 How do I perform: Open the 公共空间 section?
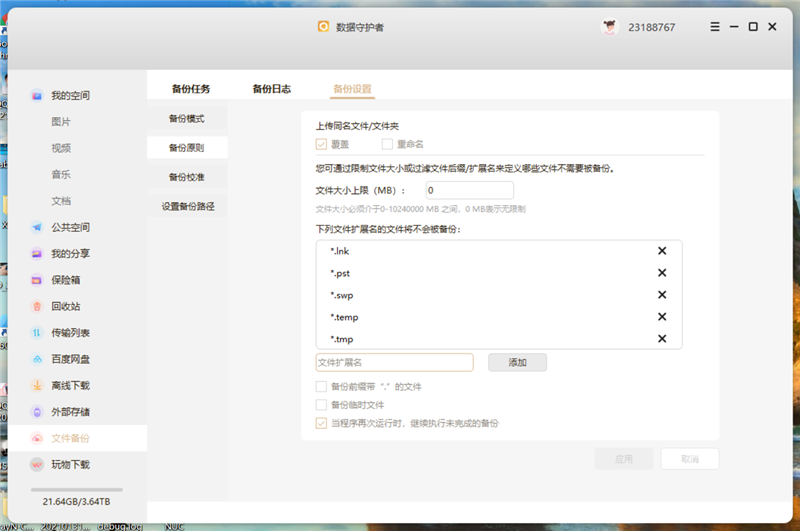click(x=70, y=227)
